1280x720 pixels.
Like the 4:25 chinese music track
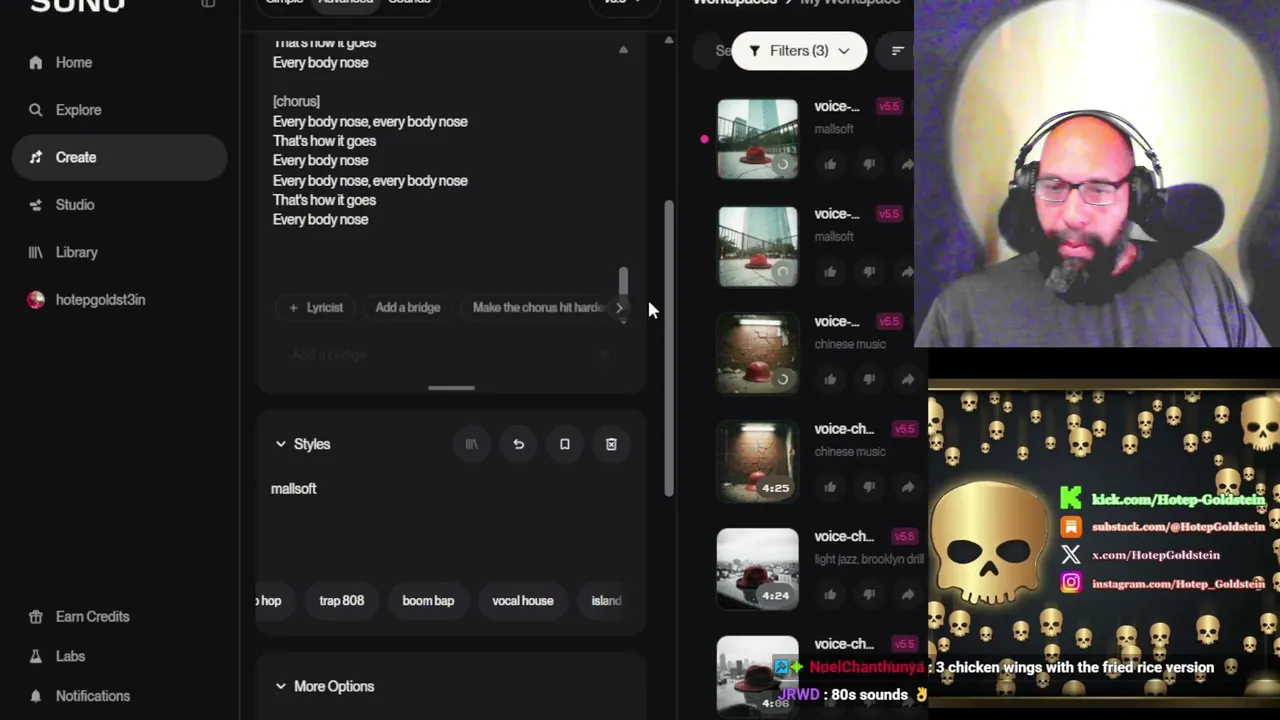tap(830, 486)
